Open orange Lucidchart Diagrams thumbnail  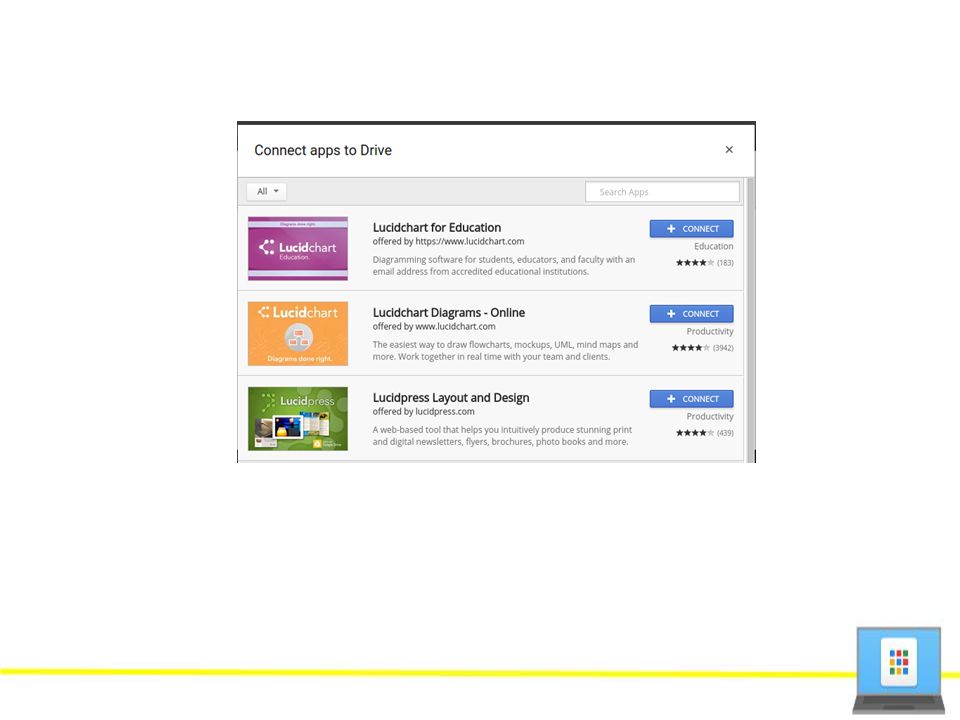point(298,334)
